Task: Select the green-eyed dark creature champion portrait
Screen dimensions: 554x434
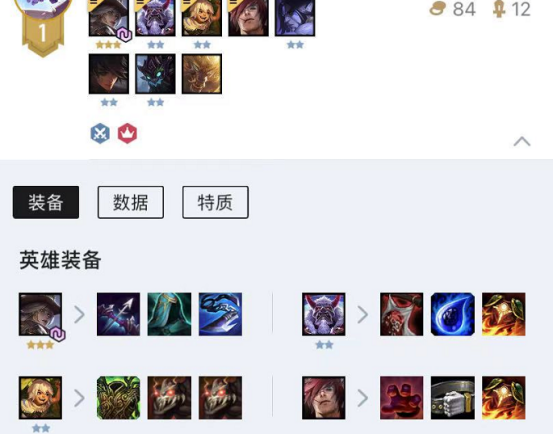Action: click(x=155, y=74)
